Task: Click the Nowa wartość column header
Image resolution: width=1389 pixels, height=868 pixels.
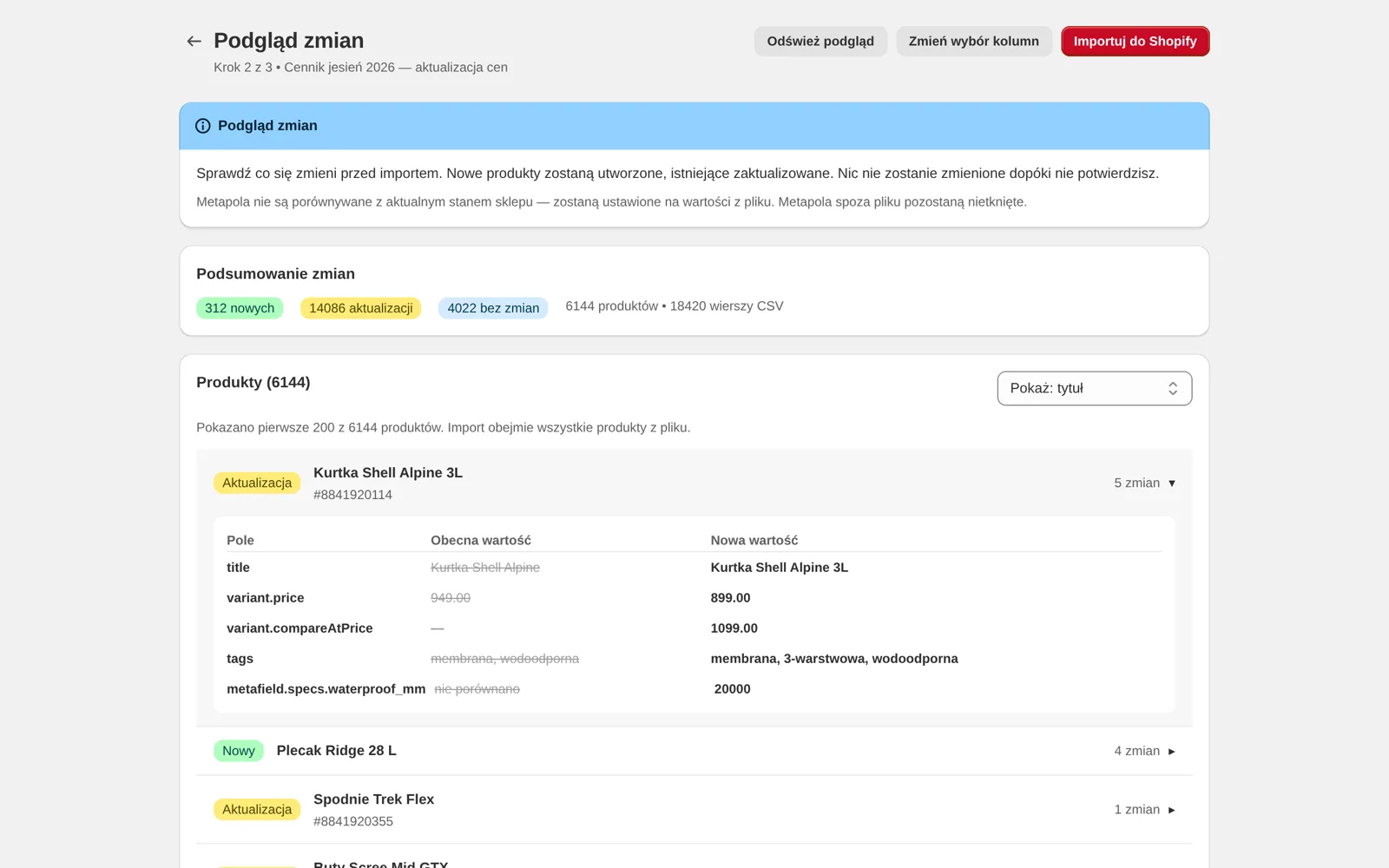Action: pyautogui.click(x=754, y=540)
